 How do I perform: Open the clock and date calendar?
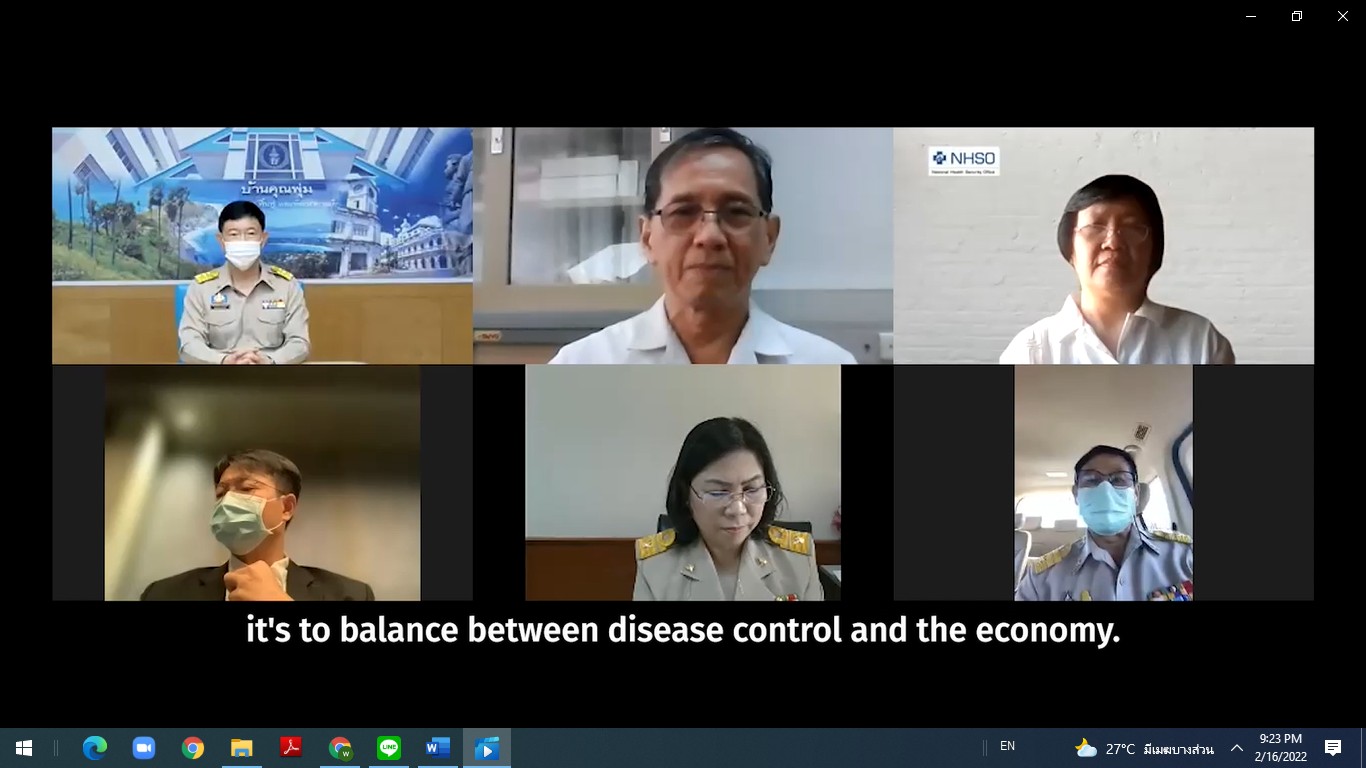(x=1280, y=748)
